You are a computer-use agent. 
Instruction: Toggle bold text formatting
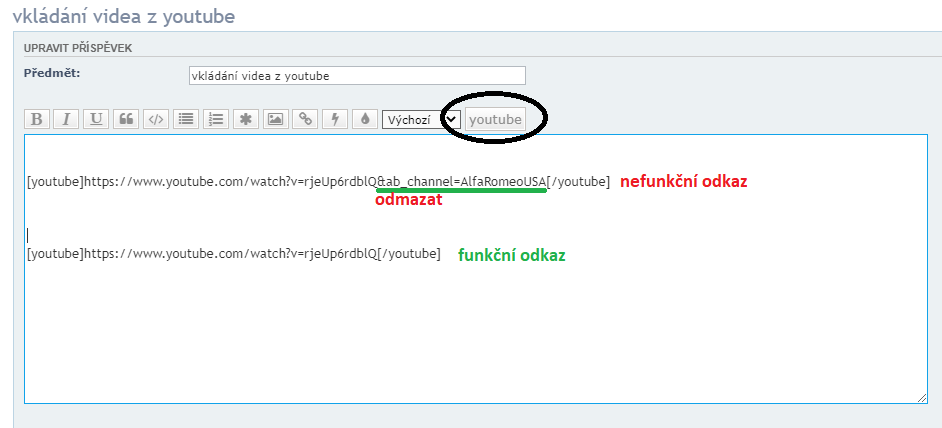click(36, 119)
